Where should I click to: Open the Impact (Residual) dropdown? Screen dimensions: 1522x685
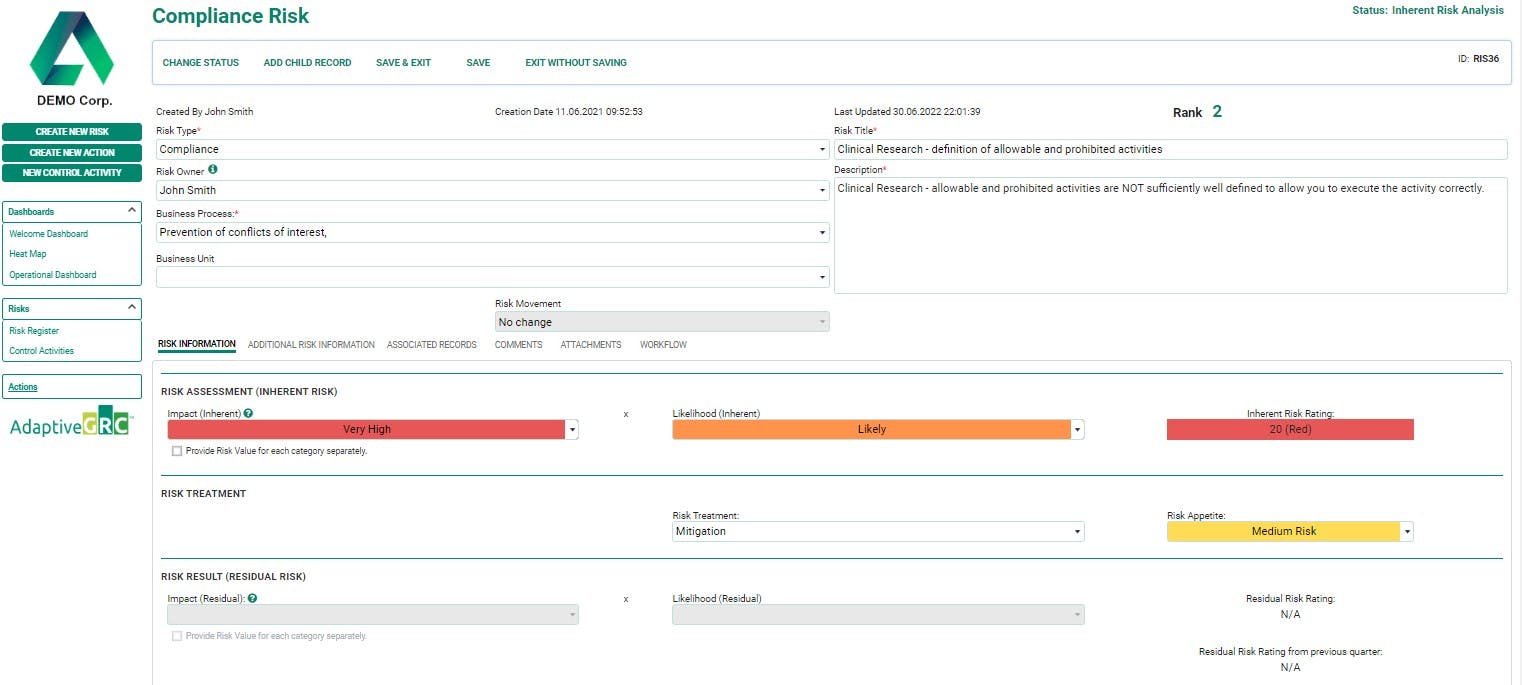(x=373, y=615)
